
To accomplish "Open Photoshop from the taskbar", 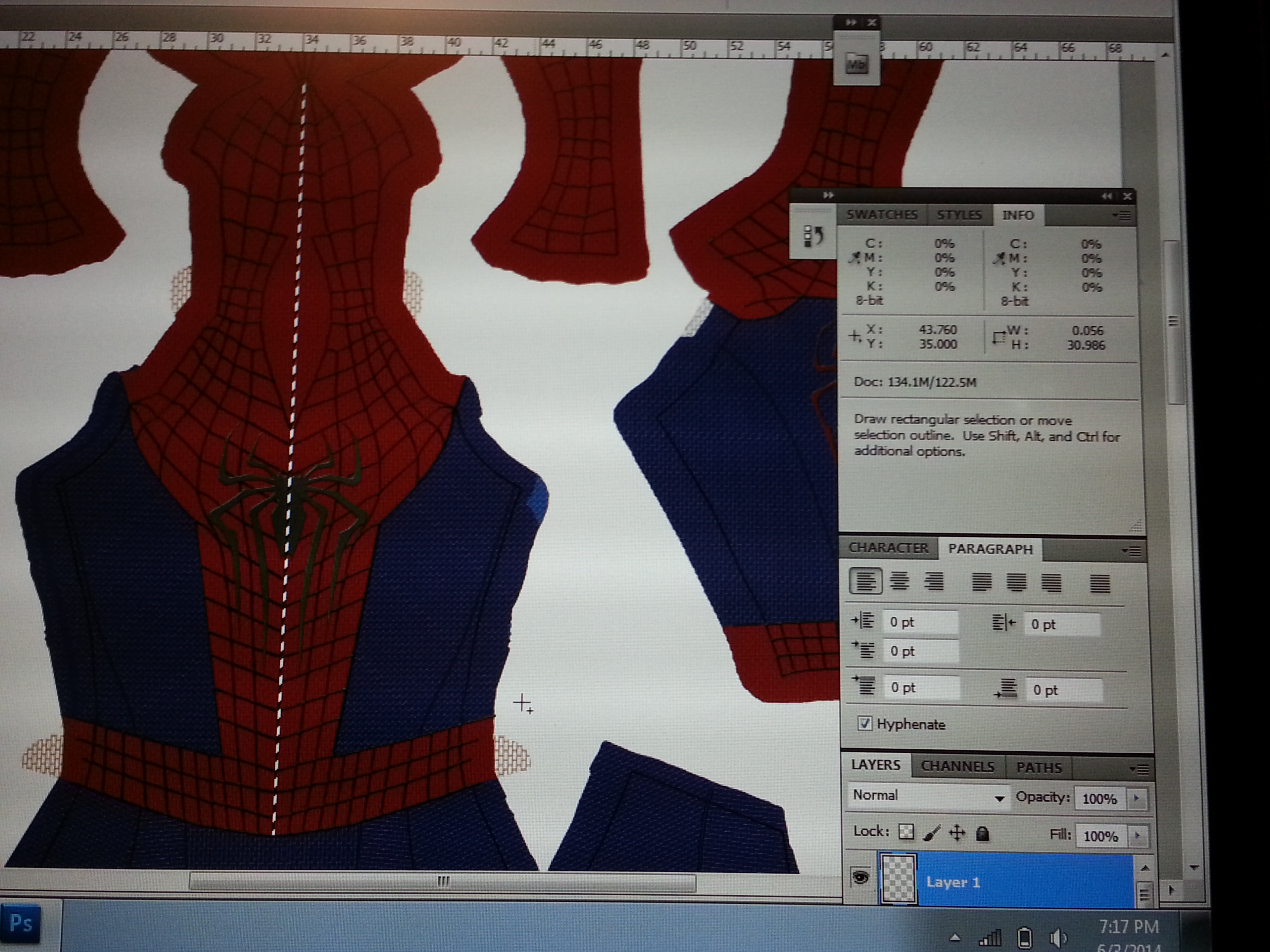I will 21,923.
